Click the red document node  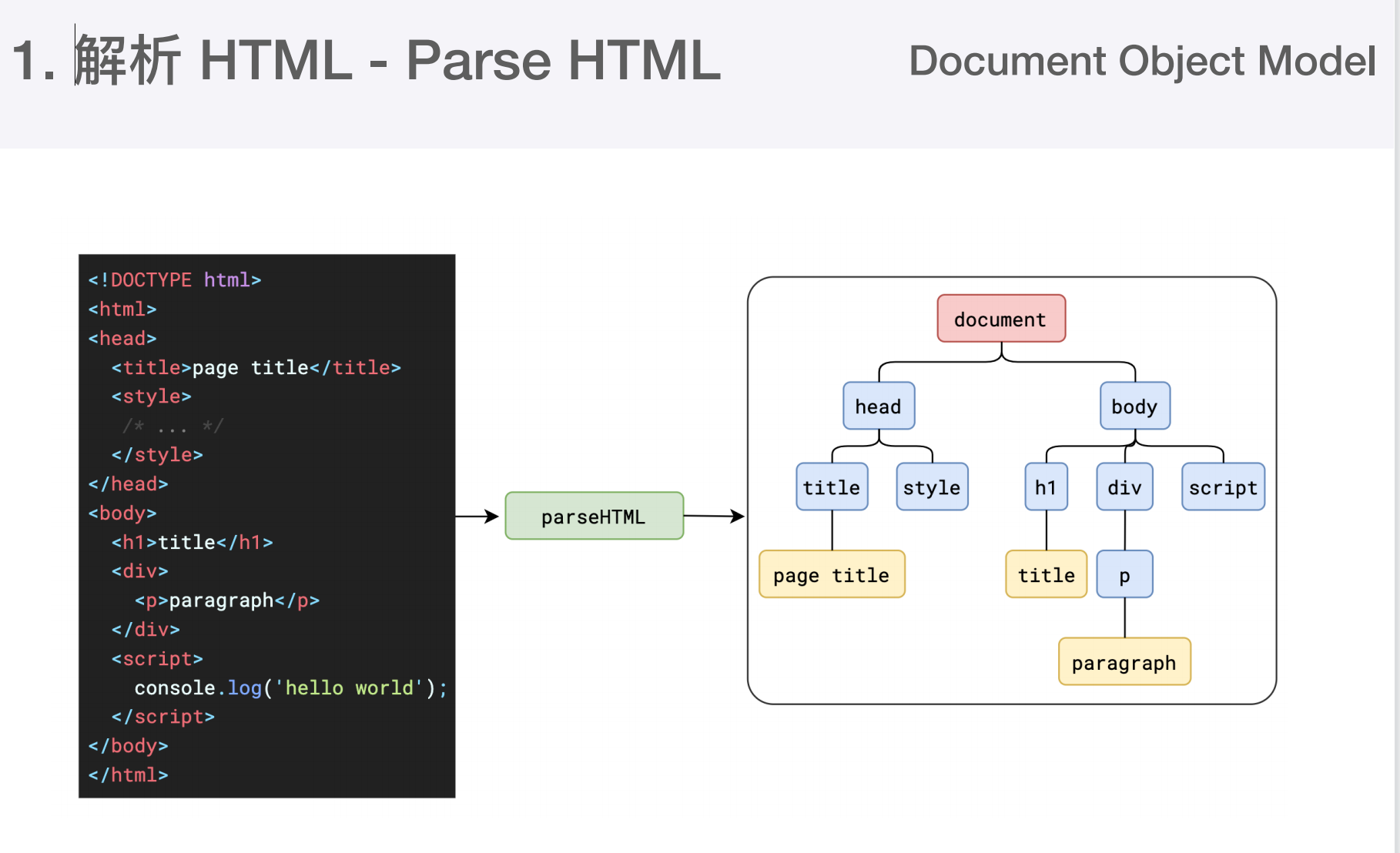tap(1001, 319)
